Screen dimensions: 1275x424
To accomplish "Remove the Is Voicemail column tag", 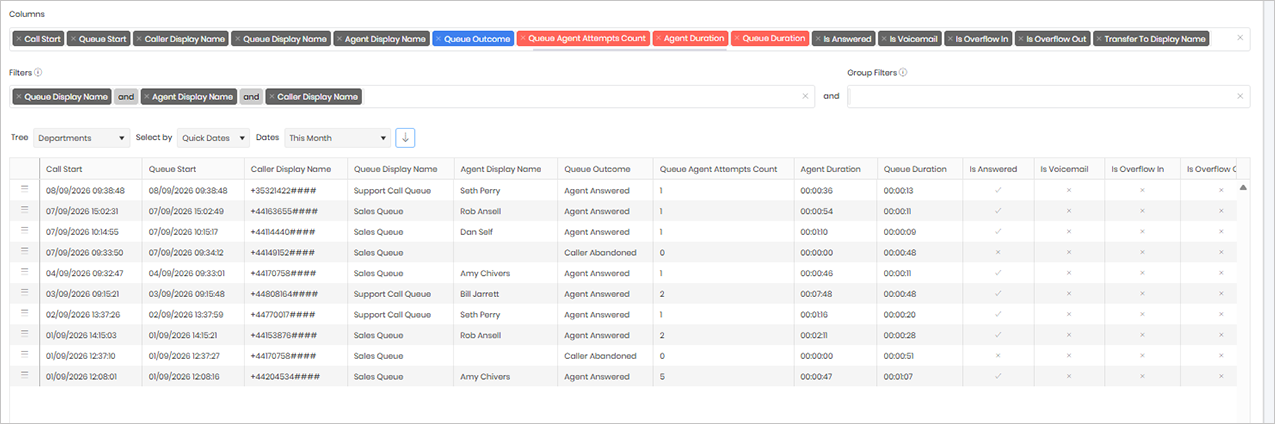I will click(x=884, y=39).
